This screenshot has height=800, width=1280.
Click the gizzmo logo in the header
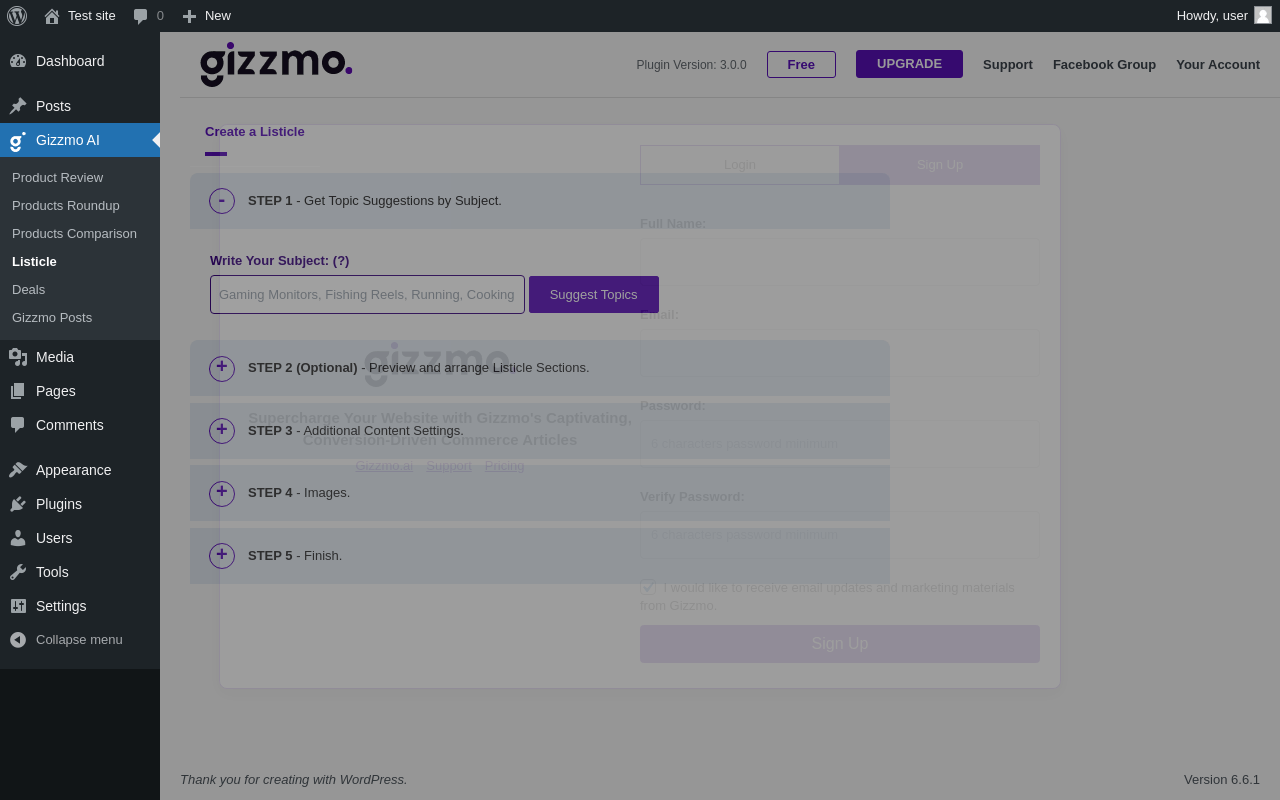276,64
